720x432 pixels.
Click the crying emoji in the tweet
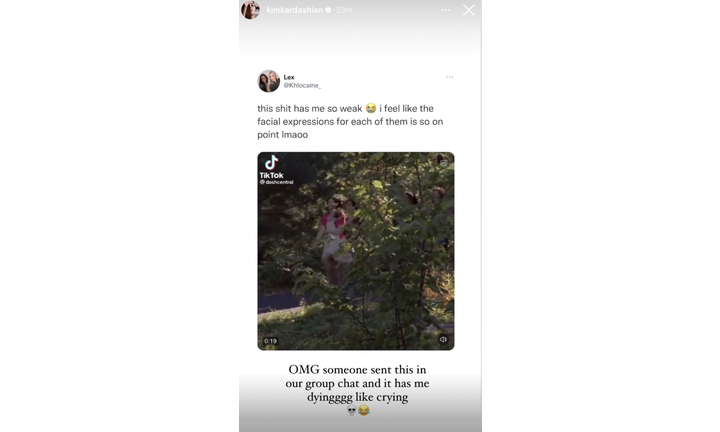click(371, 108)
